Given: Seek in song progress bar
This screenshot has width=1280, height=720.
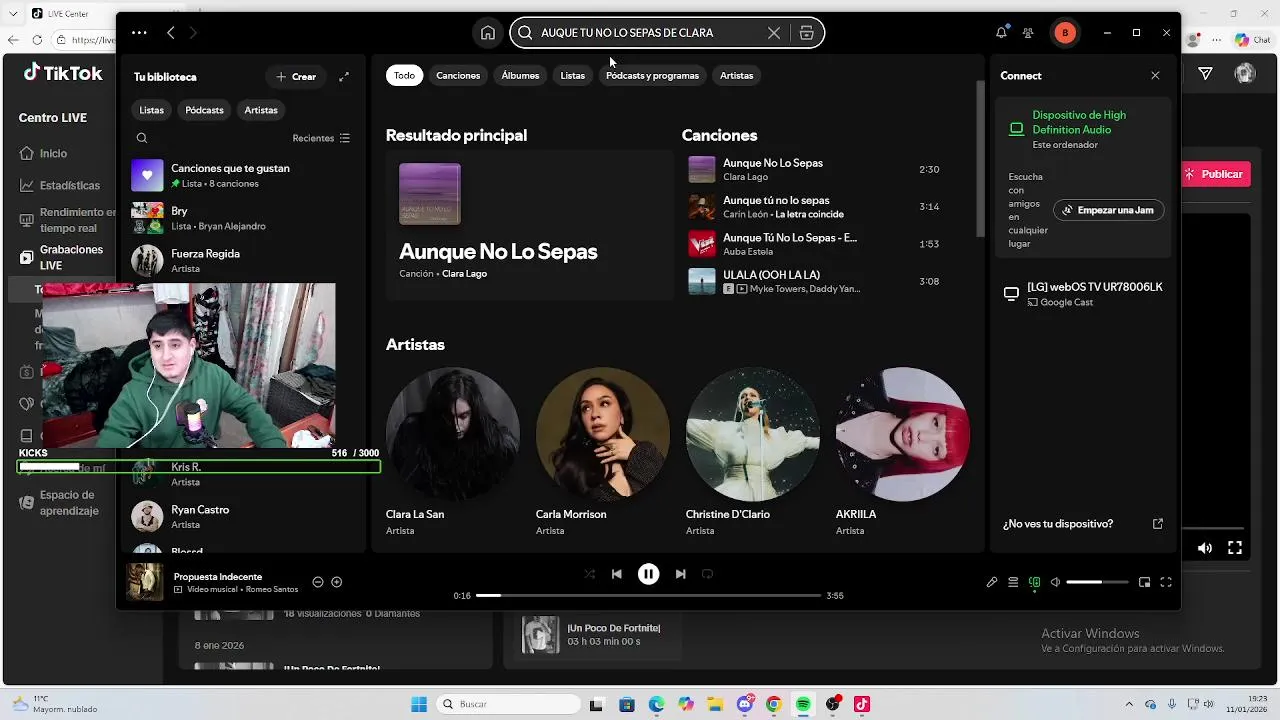Looking at the screenshot, I should tap(648, 596).
